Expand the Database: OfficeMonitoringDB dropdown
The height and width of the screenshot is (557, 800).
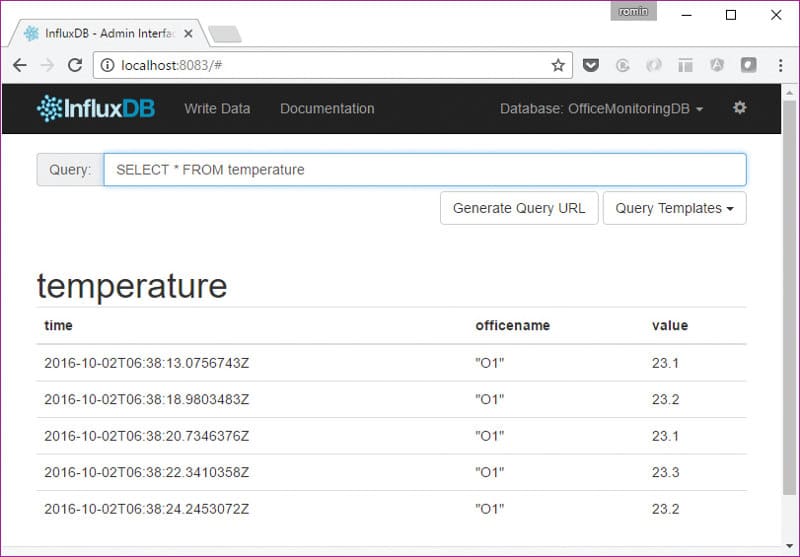601,108
